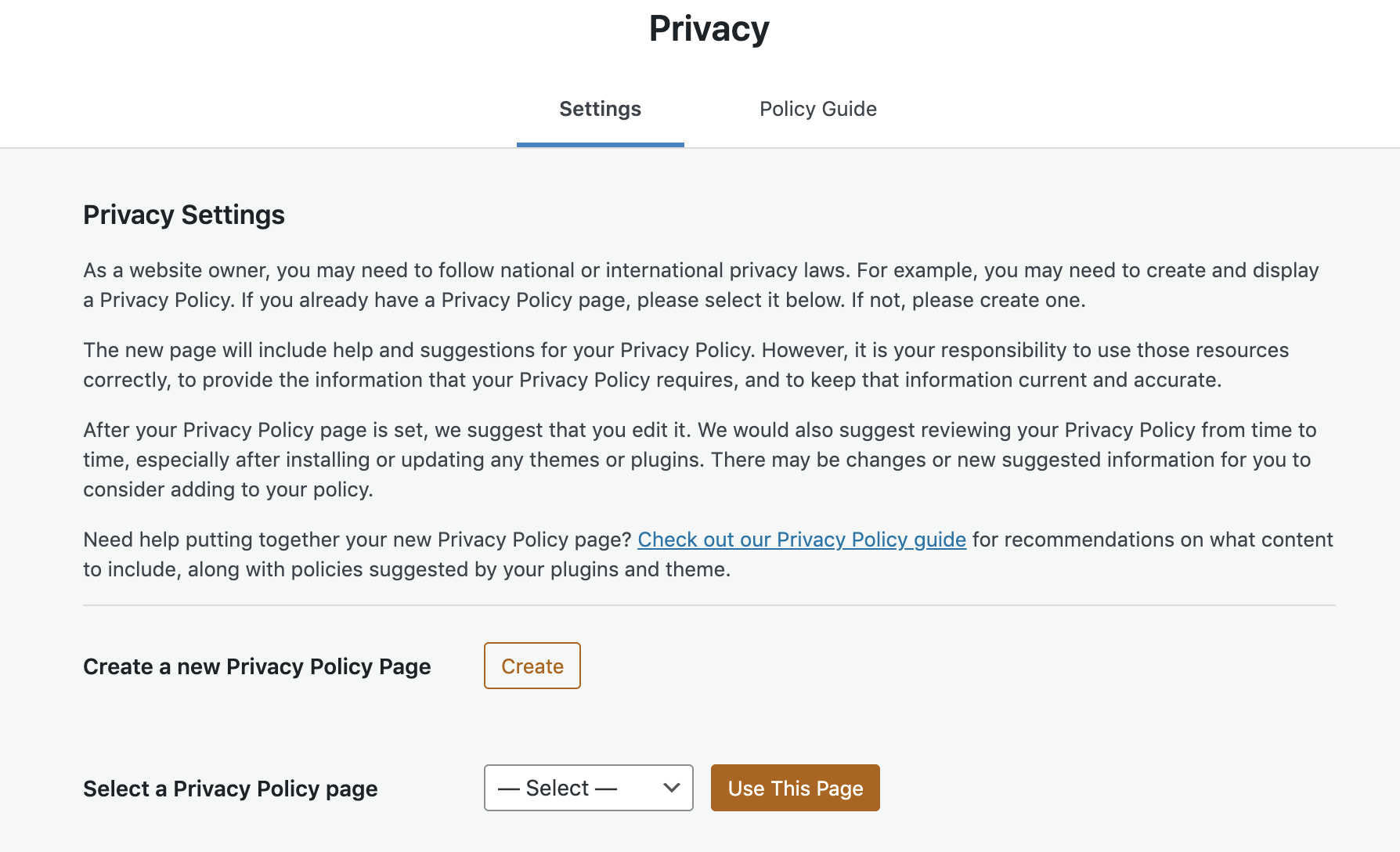1400x852 pixels.
Task: Click the consider adding to your policy line
Action: click(228, 489)
